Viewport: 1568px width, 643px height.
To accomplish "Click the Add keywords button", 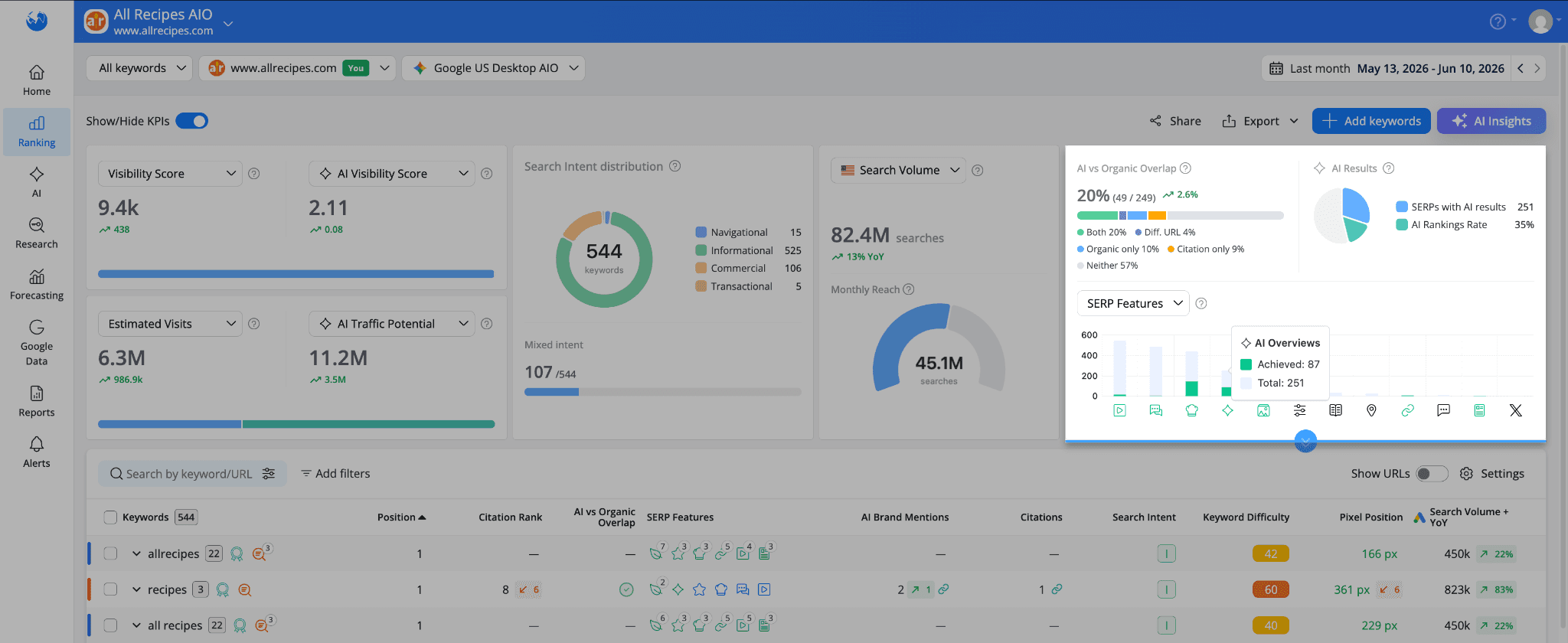I will point(1371,121).
